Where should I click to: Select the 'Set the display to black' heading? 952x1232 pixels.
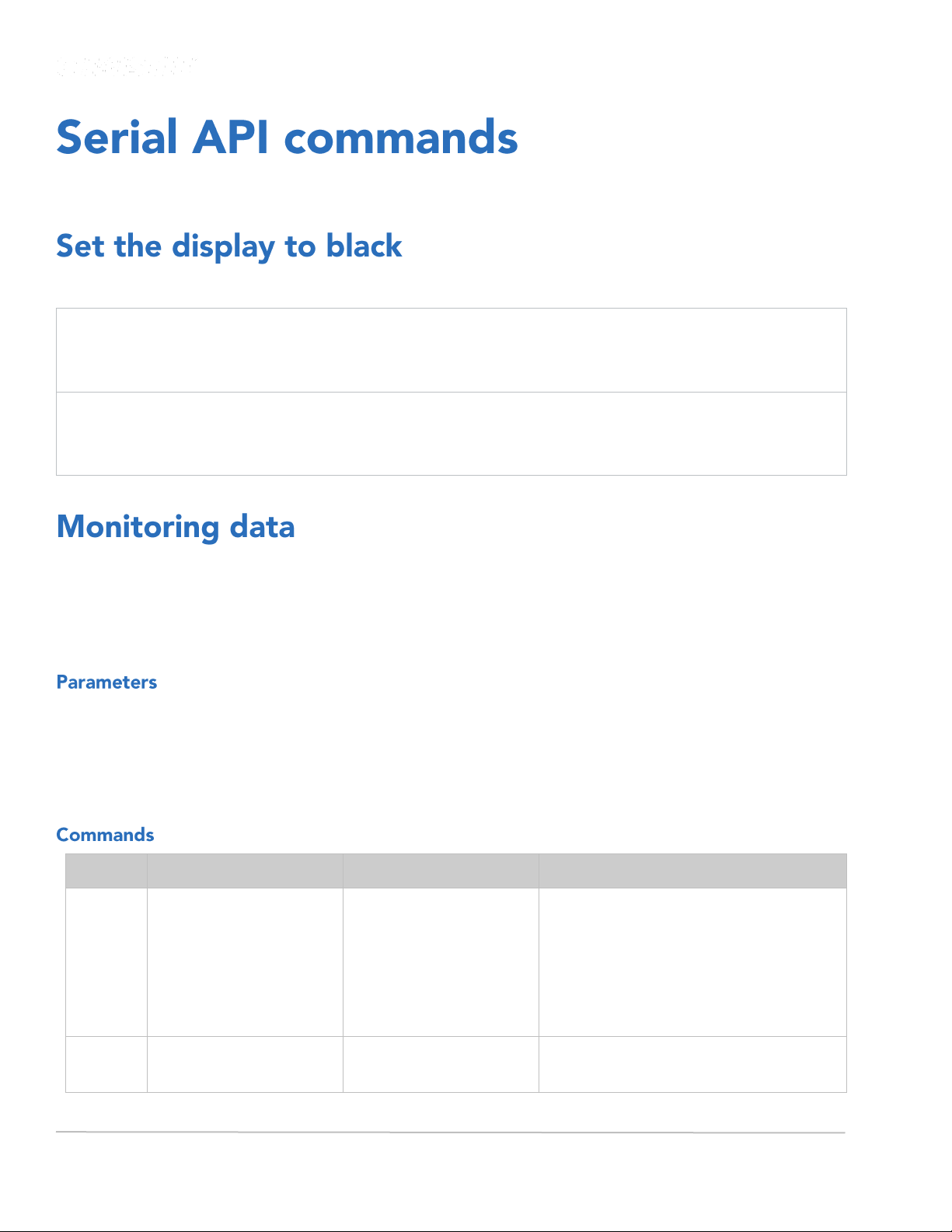[229, 246]
